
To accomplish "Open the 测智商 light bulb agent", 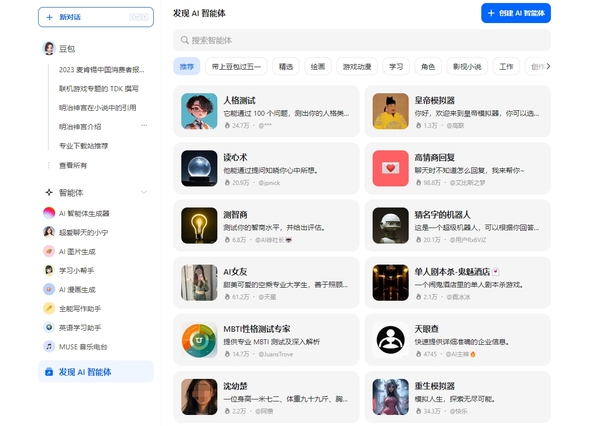I will [200, 225].
